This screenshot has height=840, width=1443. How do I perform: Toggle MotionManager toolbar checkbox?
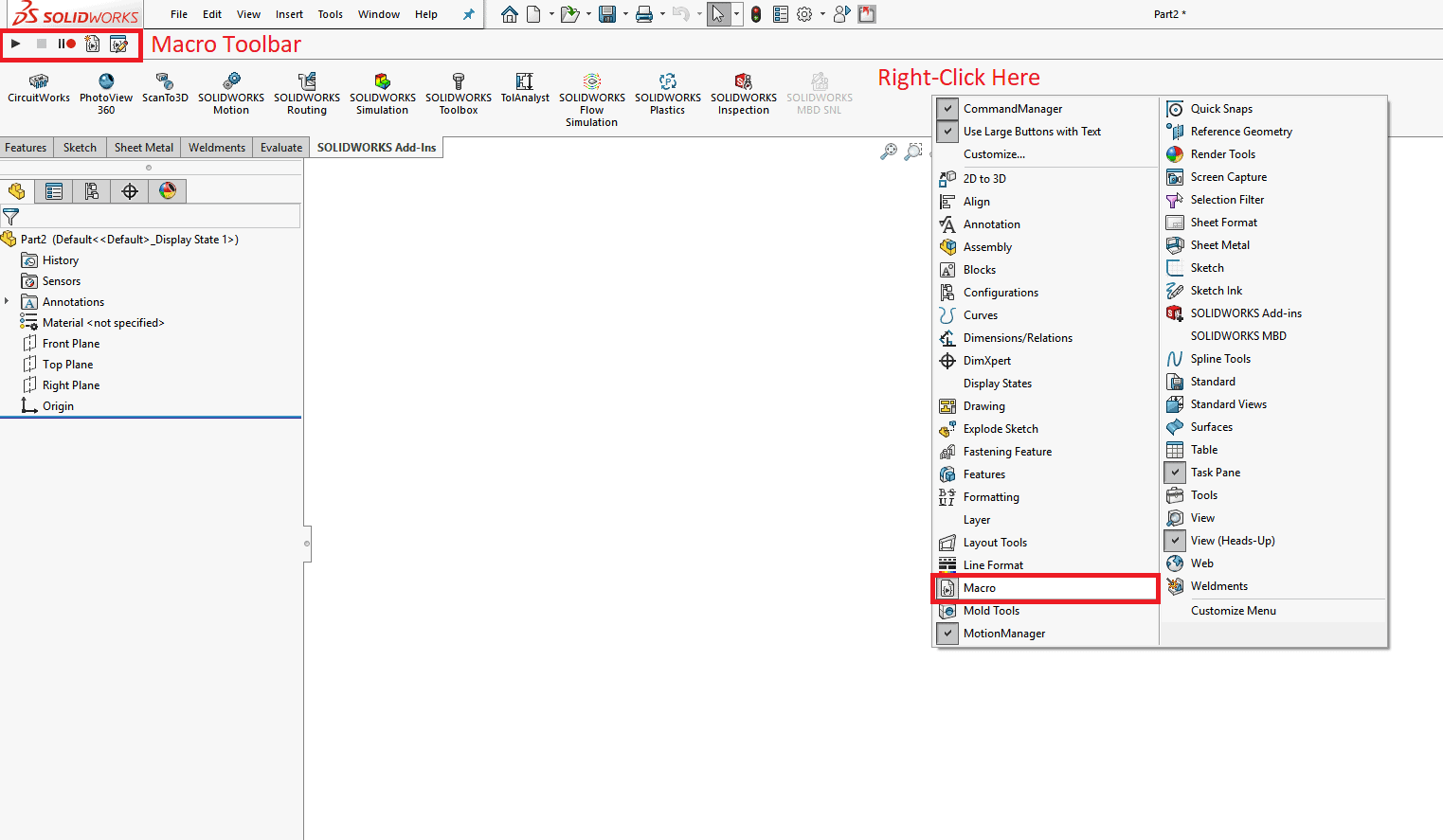(x=947, y=634)
